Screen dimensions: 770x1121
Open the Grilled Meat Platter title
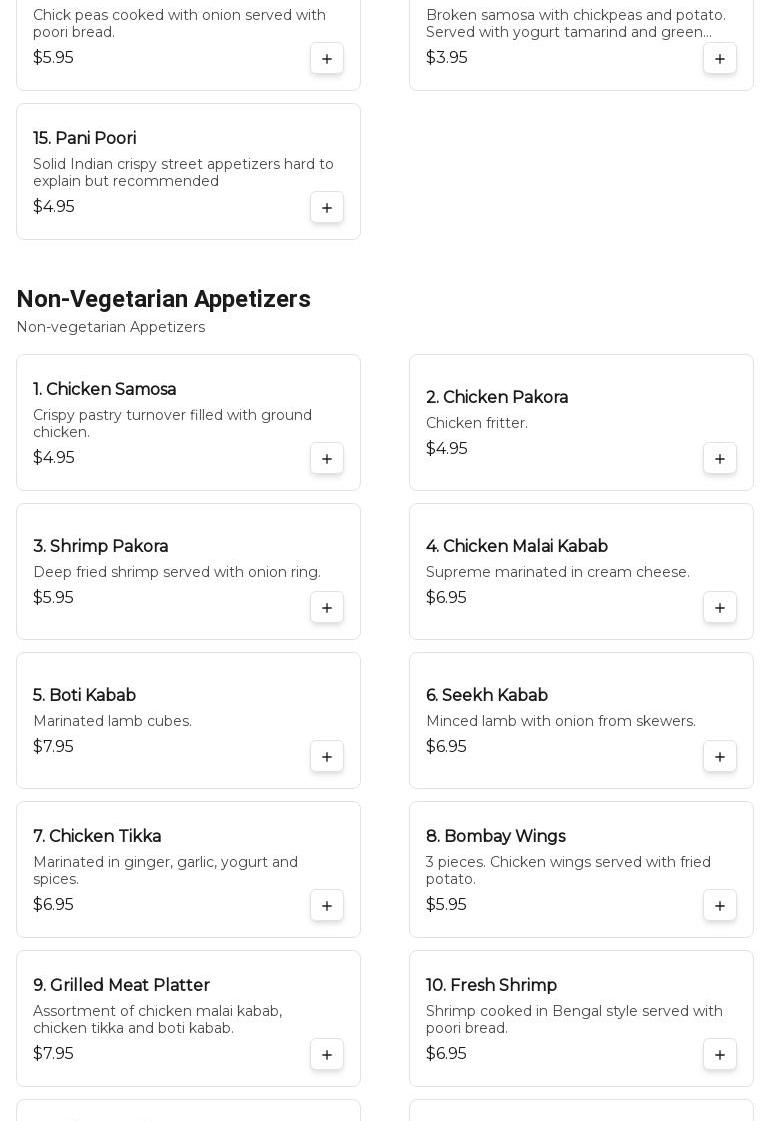121,986
